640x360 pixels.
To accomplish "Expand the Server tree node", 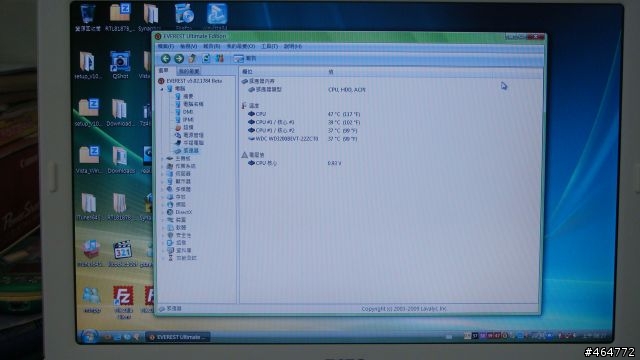I will coord(163,174).
